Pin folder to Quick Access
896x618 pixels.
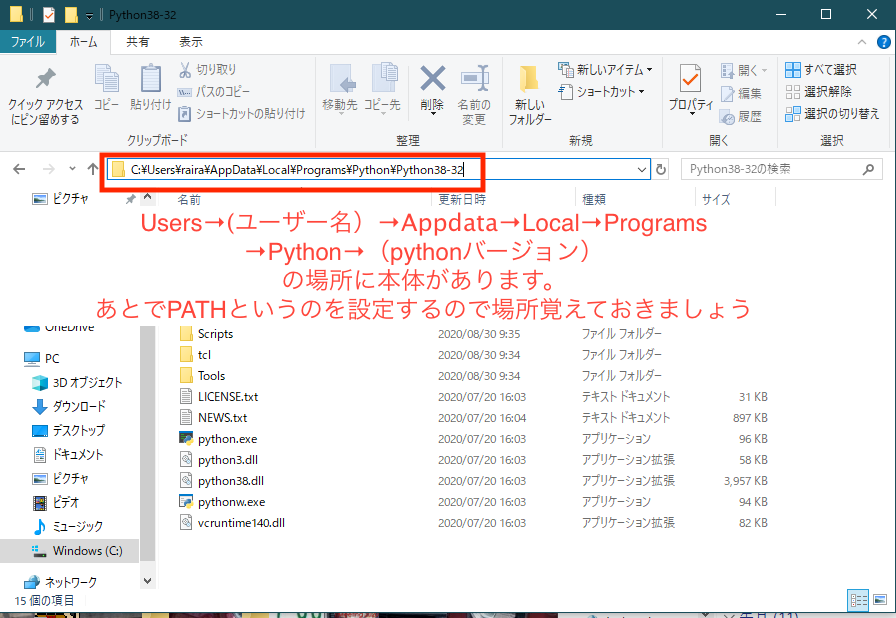[x=45, y=96]
